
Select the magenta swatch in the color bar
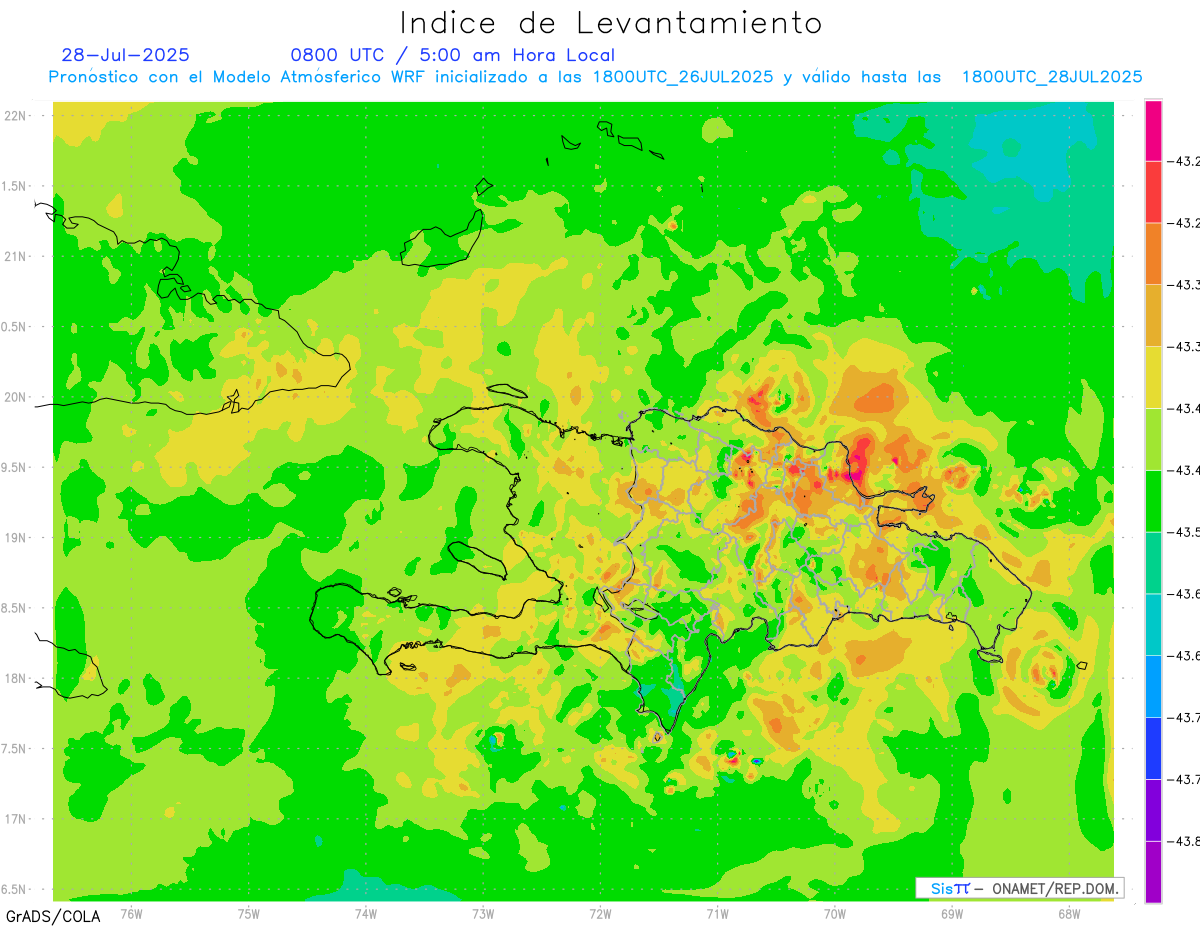(1153, 131)
